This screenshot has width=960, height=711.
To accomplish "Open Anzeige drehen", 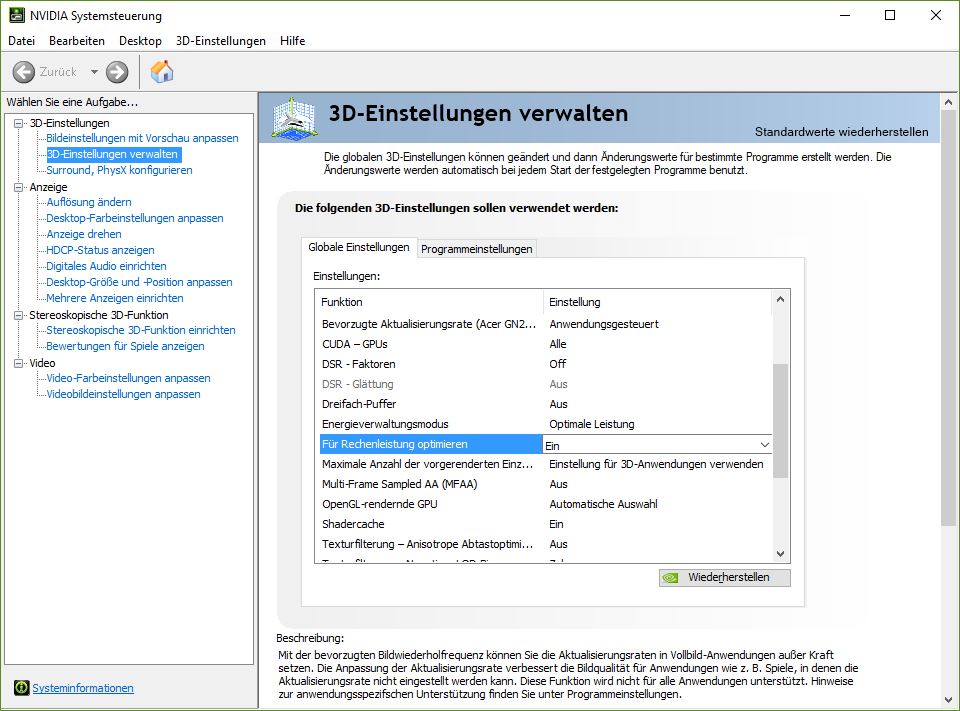I will [84, 234].
